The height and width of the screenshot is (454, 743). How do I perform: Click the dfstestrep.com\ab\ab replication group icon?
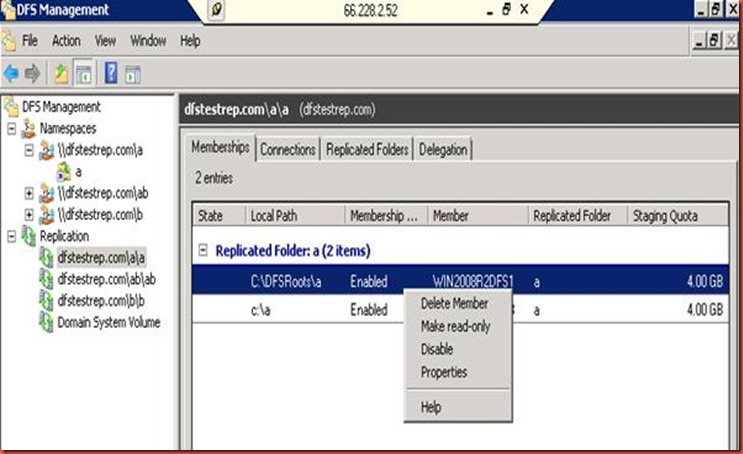pos(46,279)
